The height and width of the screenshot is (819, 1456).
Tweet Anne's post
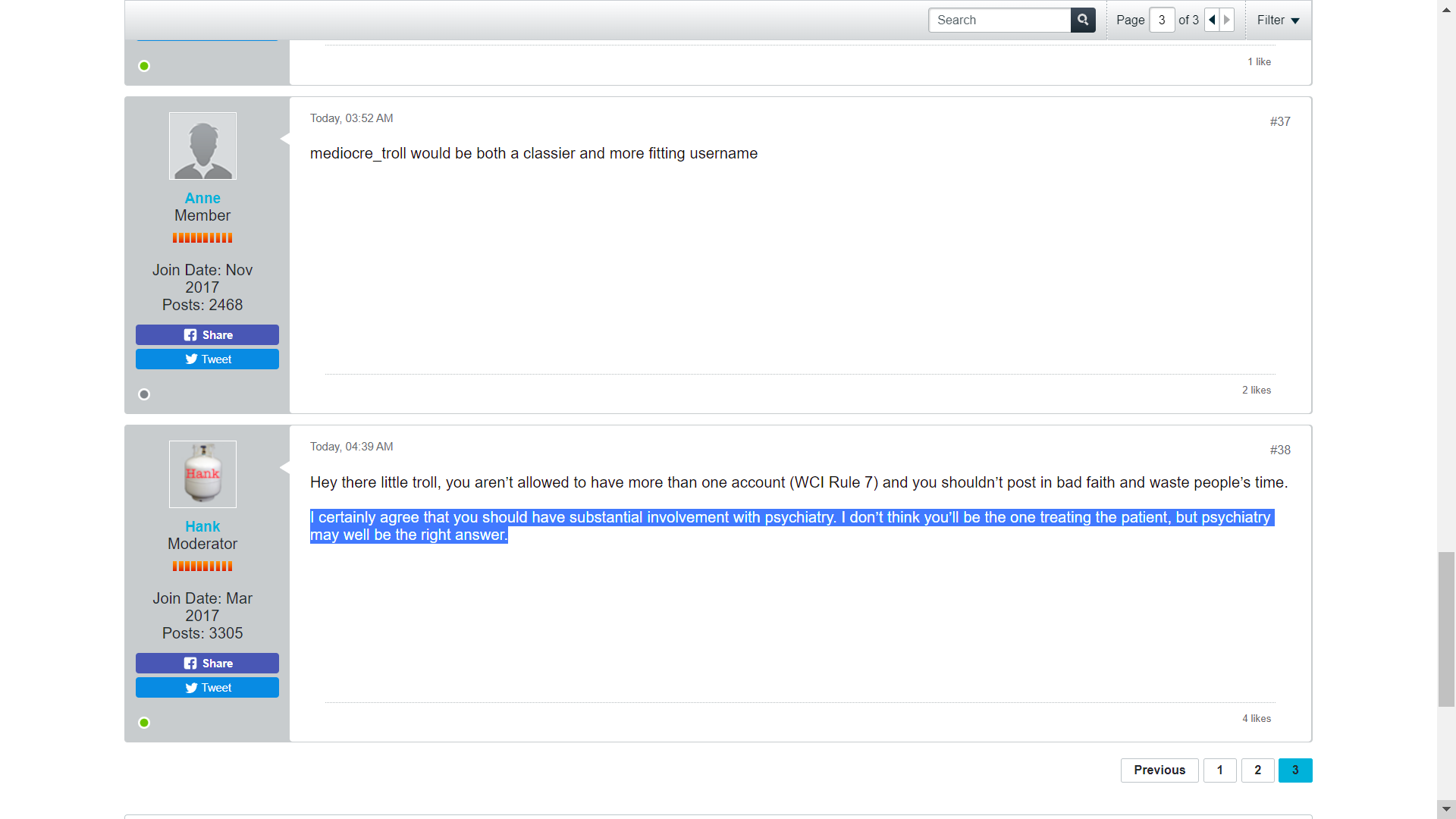click(x=207, y=359)
